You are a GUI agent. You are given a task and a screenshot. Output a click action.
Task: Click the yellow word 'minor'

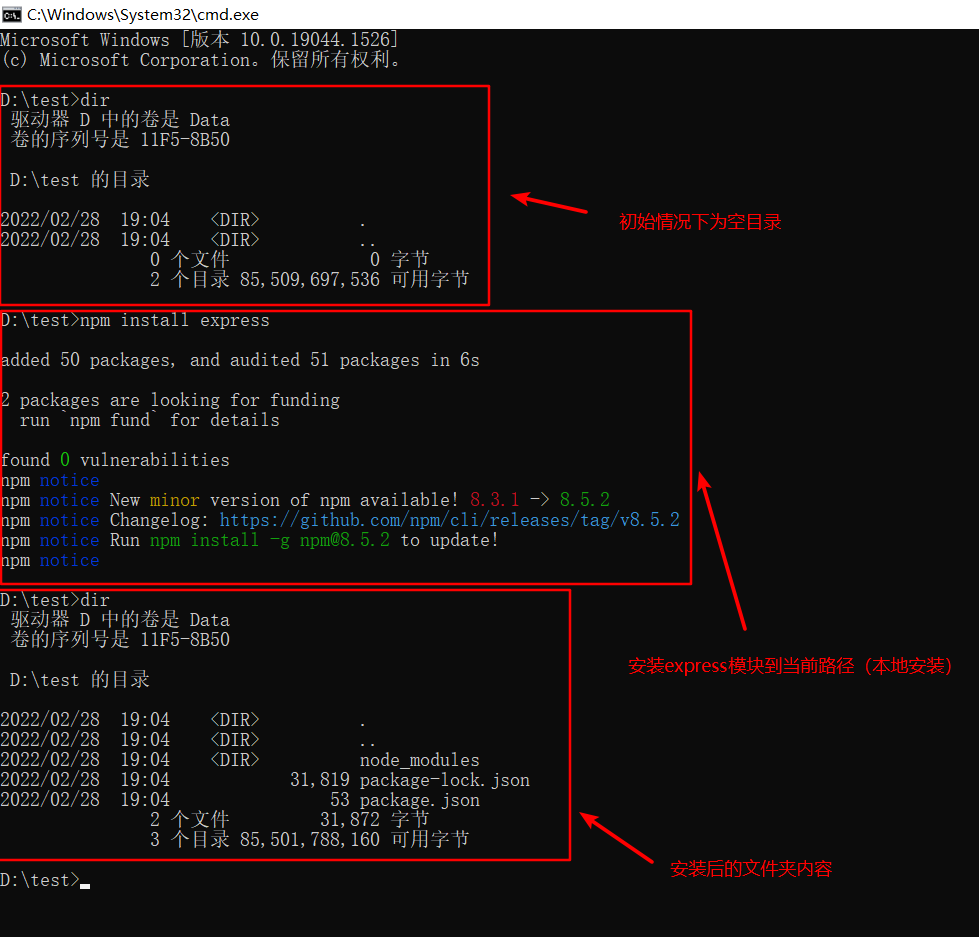pyautogui.click(x=174, y=500)
